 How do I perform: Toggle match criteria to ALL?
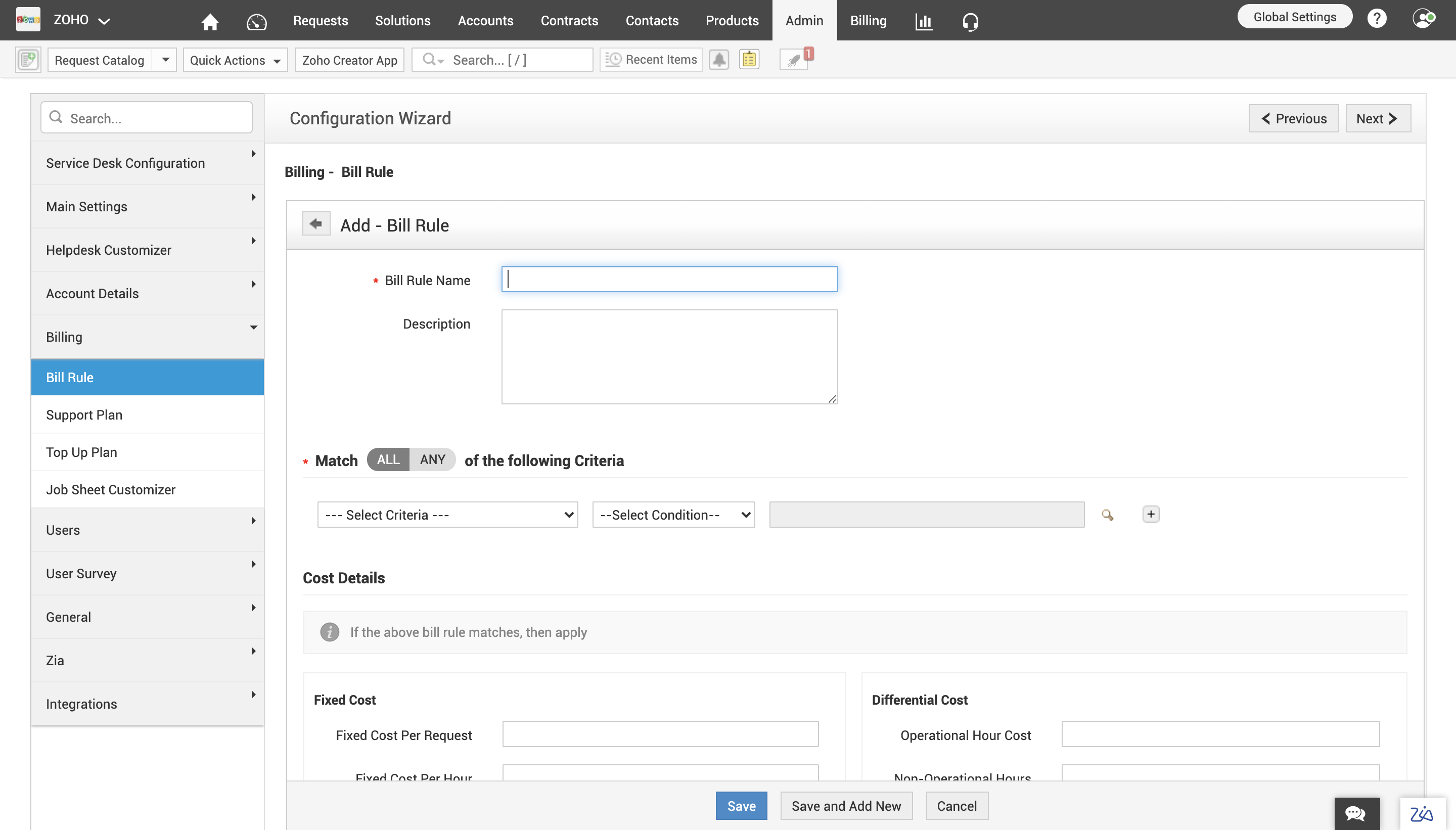388,460
